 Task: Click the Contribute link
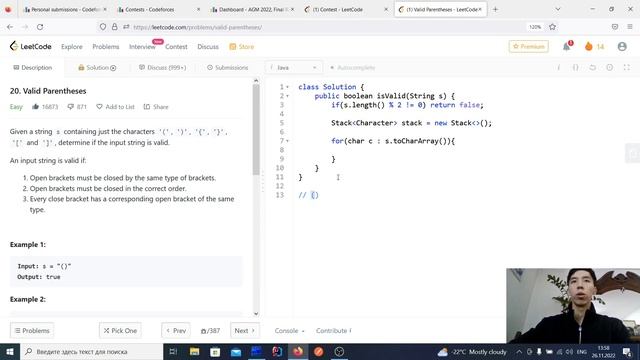point(333,331)
